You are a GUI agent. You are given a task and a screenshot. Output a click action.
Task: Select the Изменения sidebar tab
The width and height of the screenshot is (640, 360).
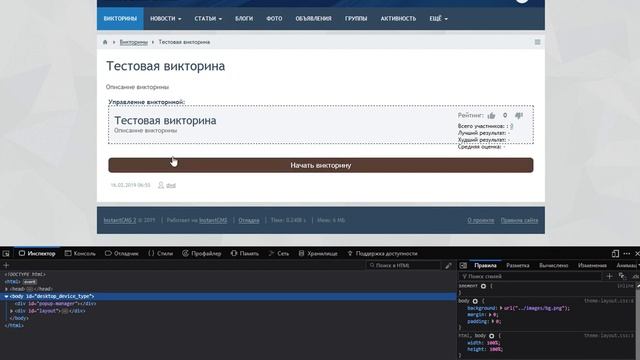point(592,265)
